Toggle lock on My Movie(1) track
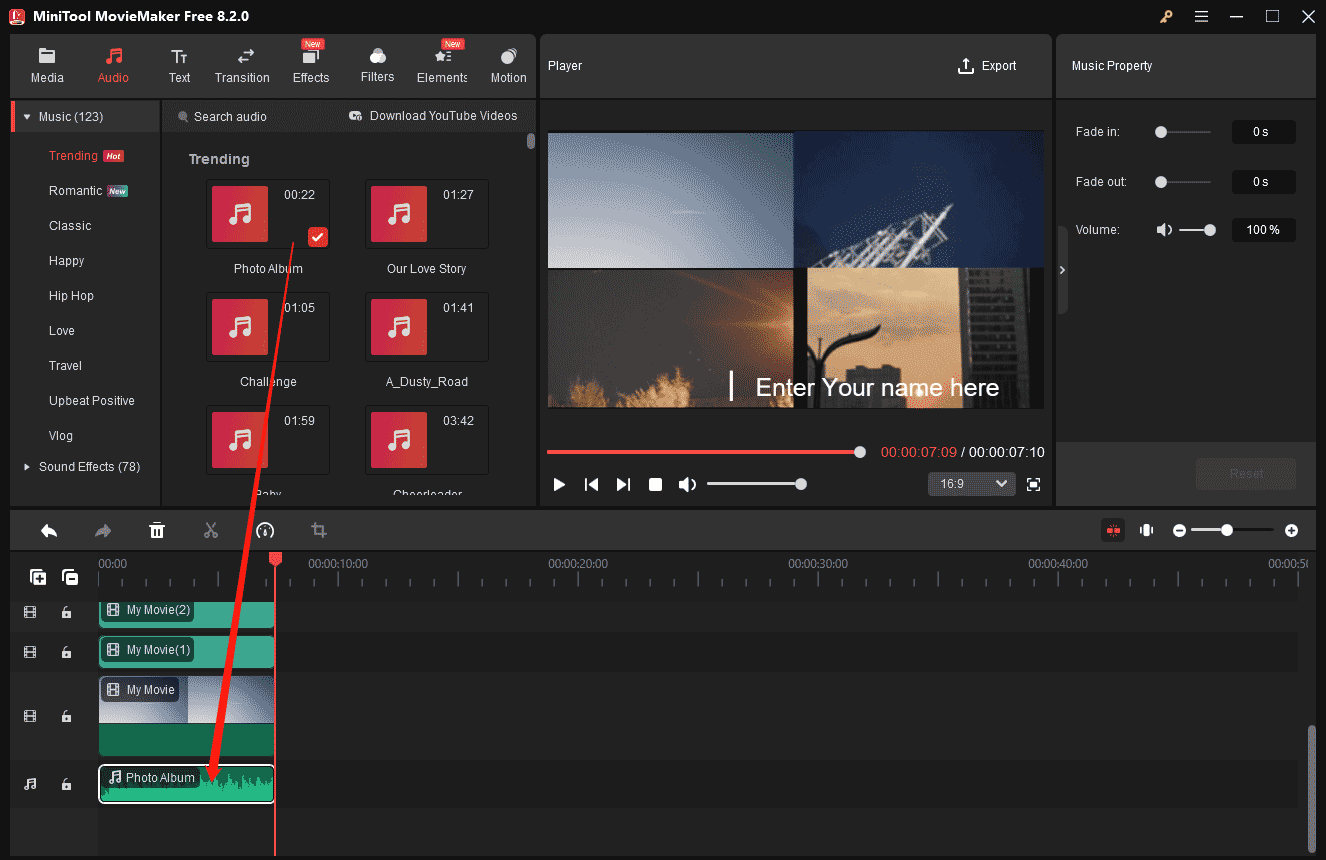Viewport: 1326px width, 860px height. pyautogui.click(x=66, y=652)
